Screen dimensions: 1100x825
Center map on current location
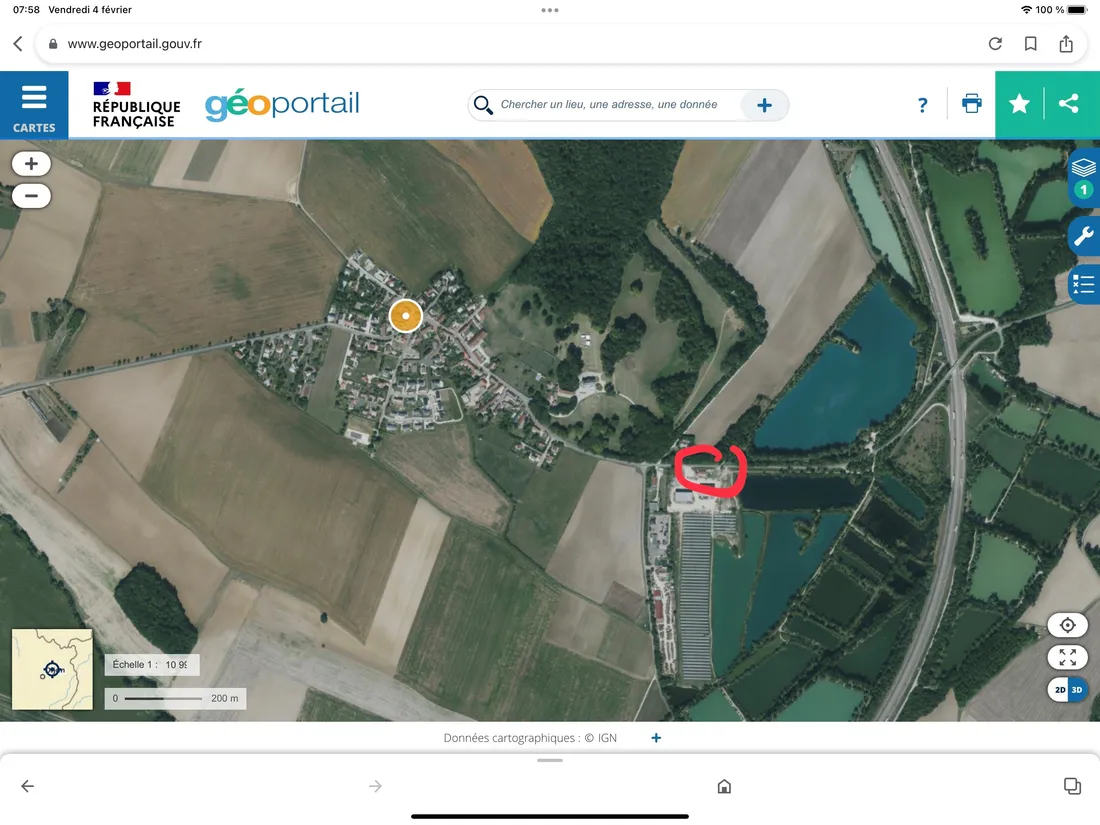click(1067, 624)
